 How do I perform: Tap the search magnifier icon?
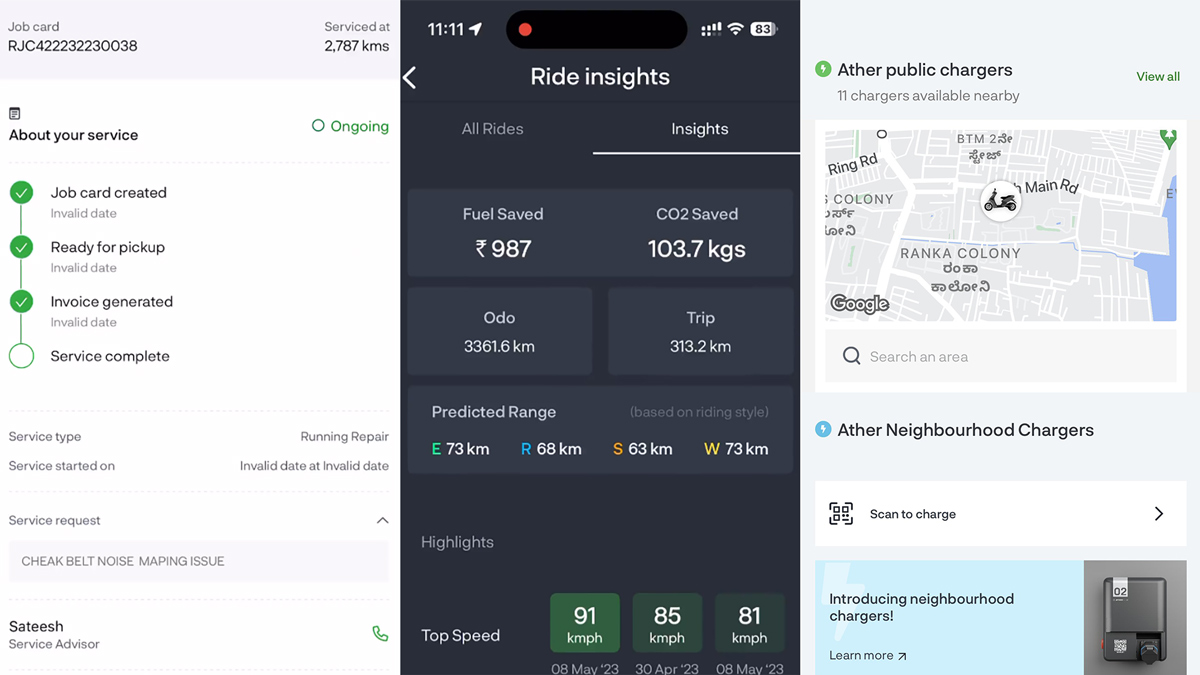[x=851, y=356]
